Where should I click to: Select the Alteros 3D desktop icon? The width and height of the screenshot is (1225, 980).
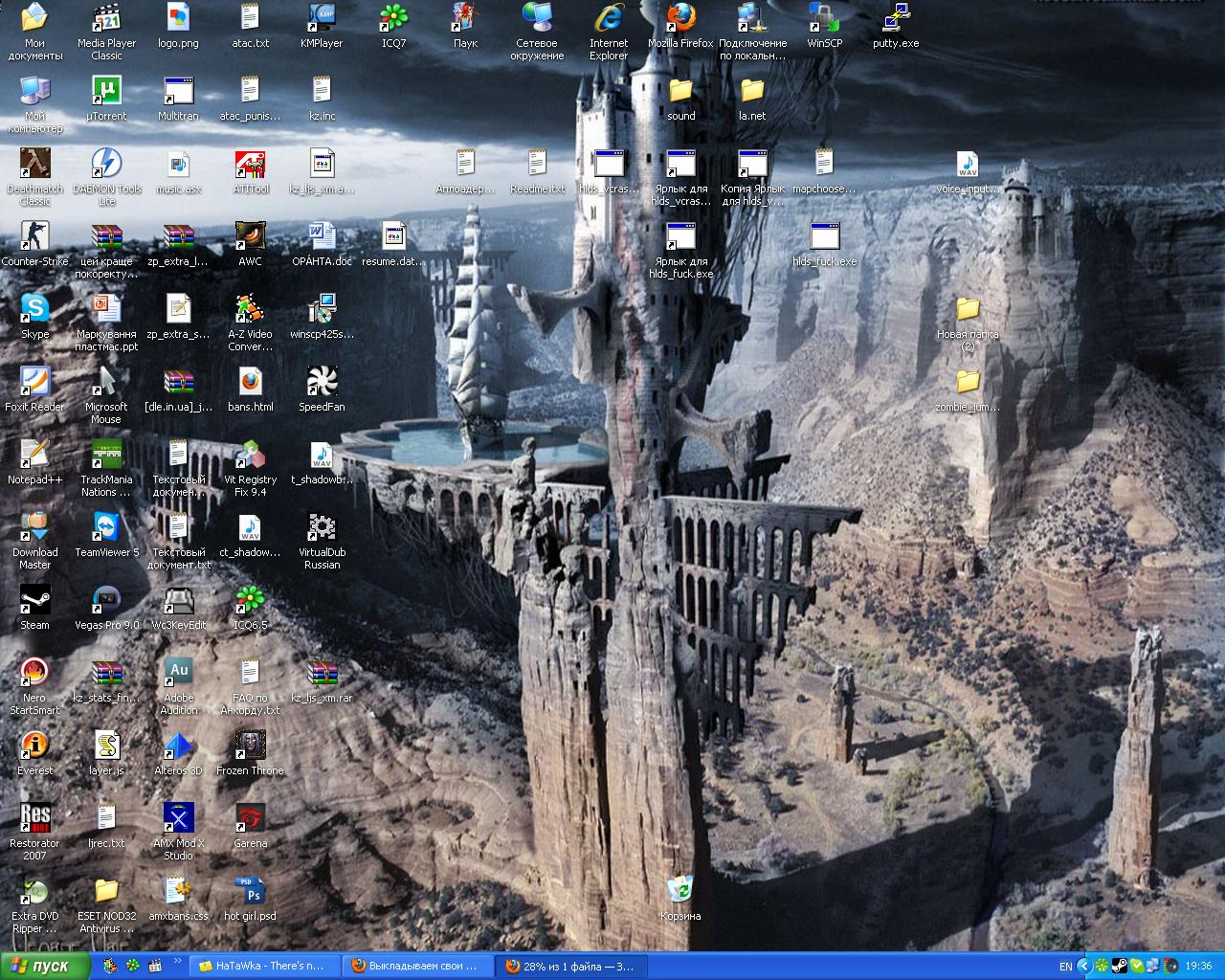pyautogui.click(x=178, y=753)
